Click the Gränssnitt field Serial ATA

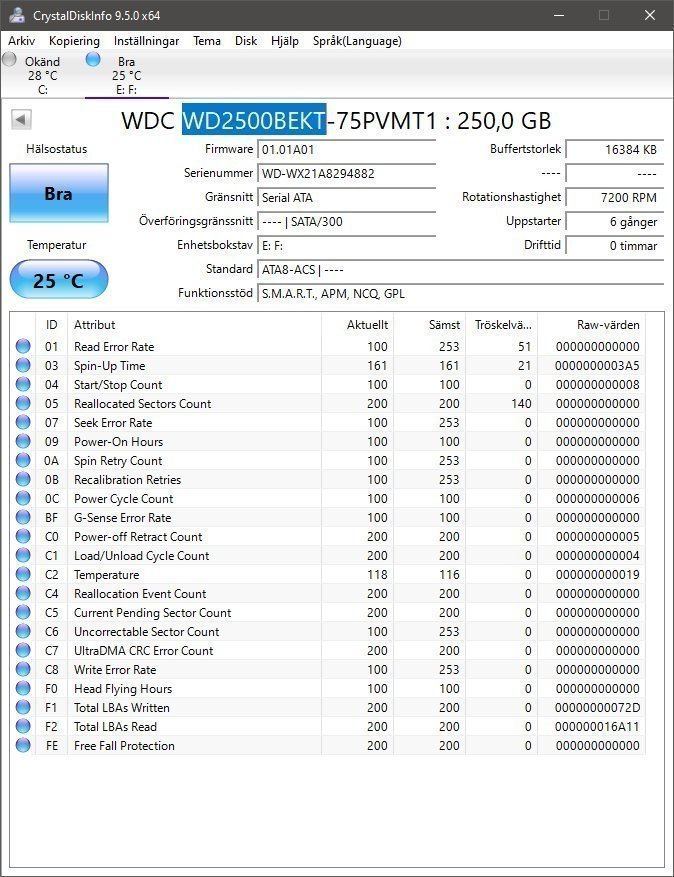click(346, 197)
